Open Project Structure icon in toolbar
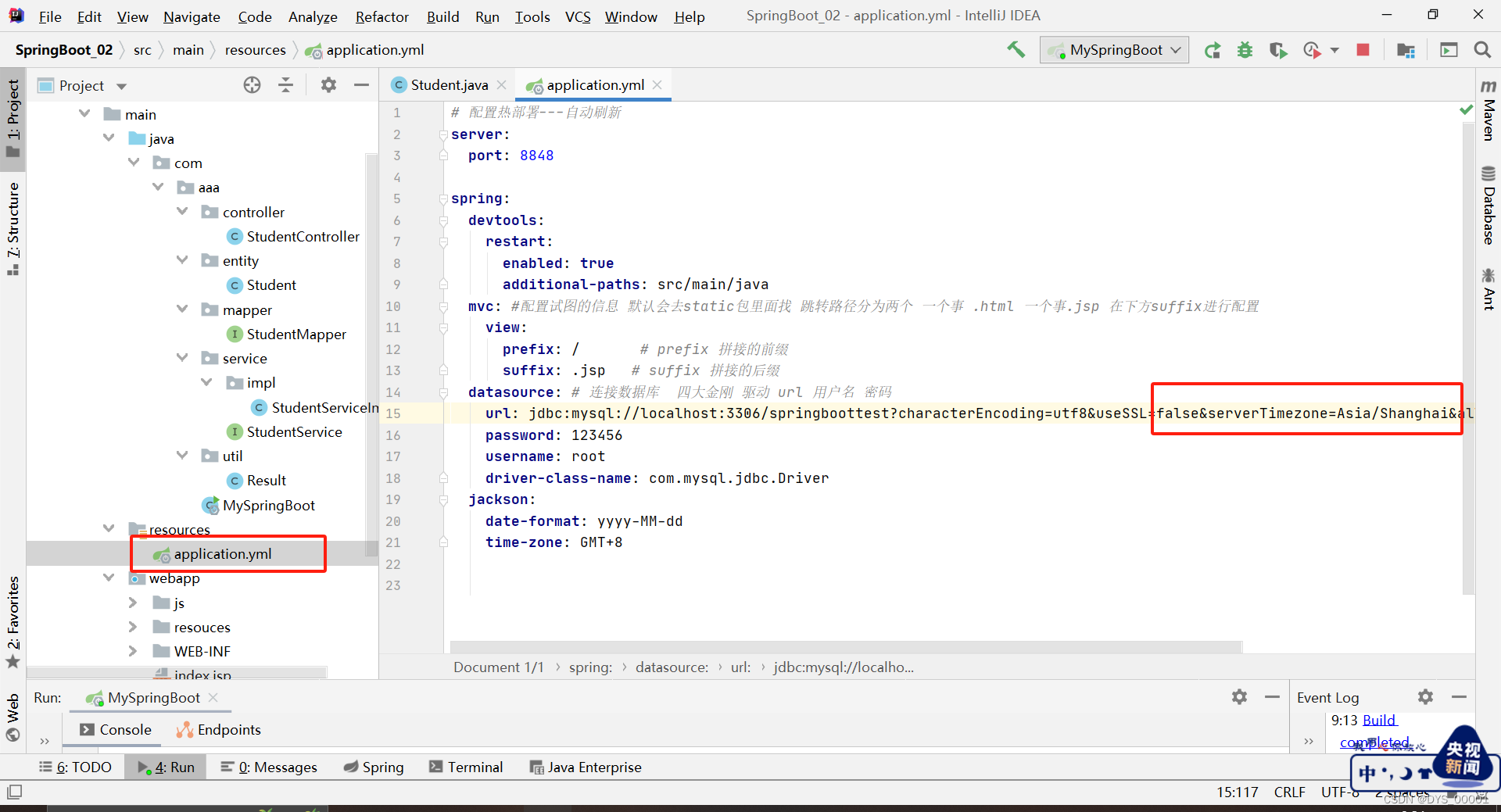The width and height of the screenshot is (1501, 812). [x=1406, y=51]
